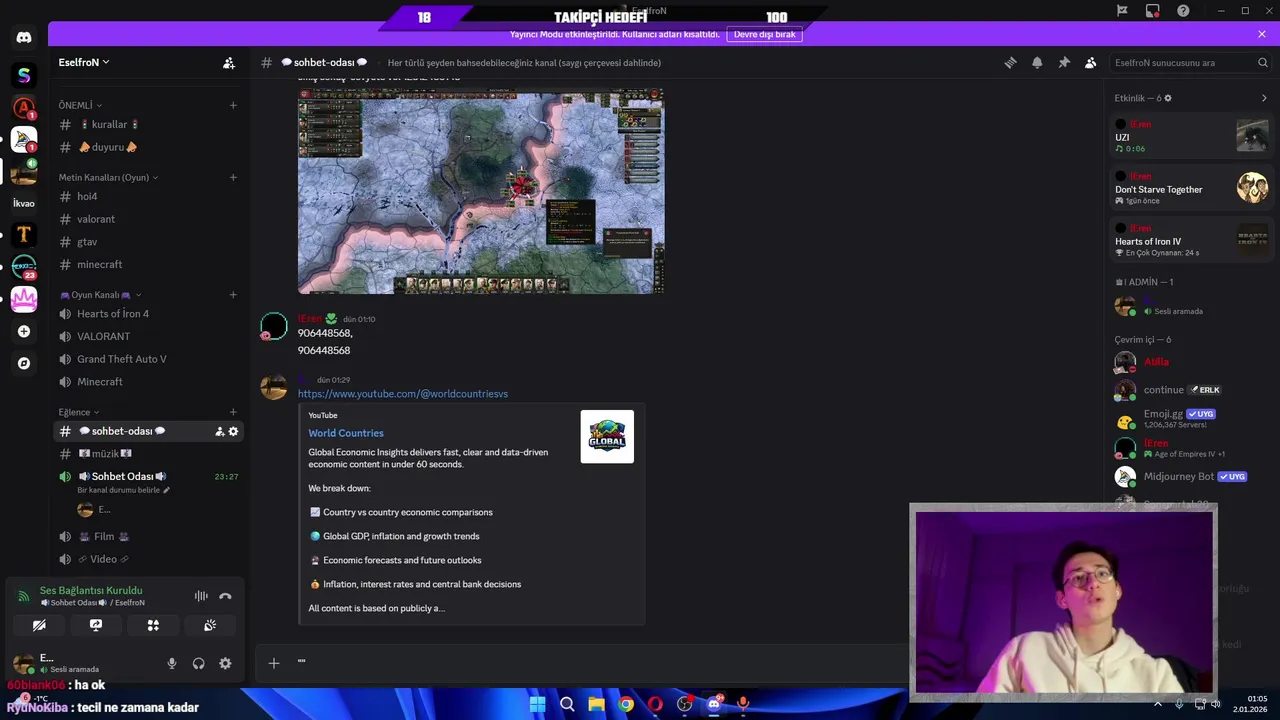Open the threads icon in channel header
This screenshot has width=1280, height=720.
(x=1010, y=62)
